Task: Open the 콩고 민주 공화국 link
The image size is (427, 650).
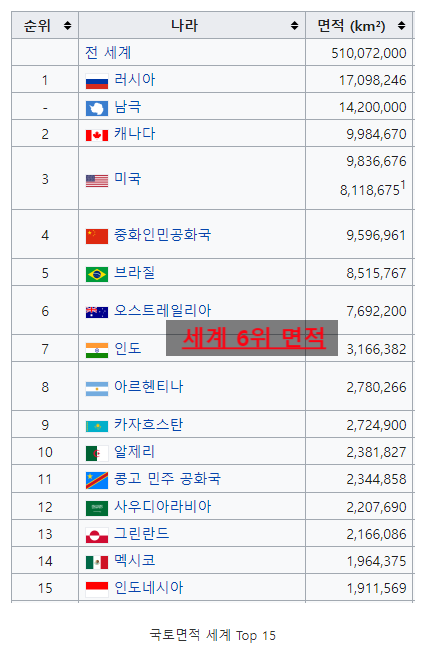Action: pyautogui.click(x=167, y=478)
